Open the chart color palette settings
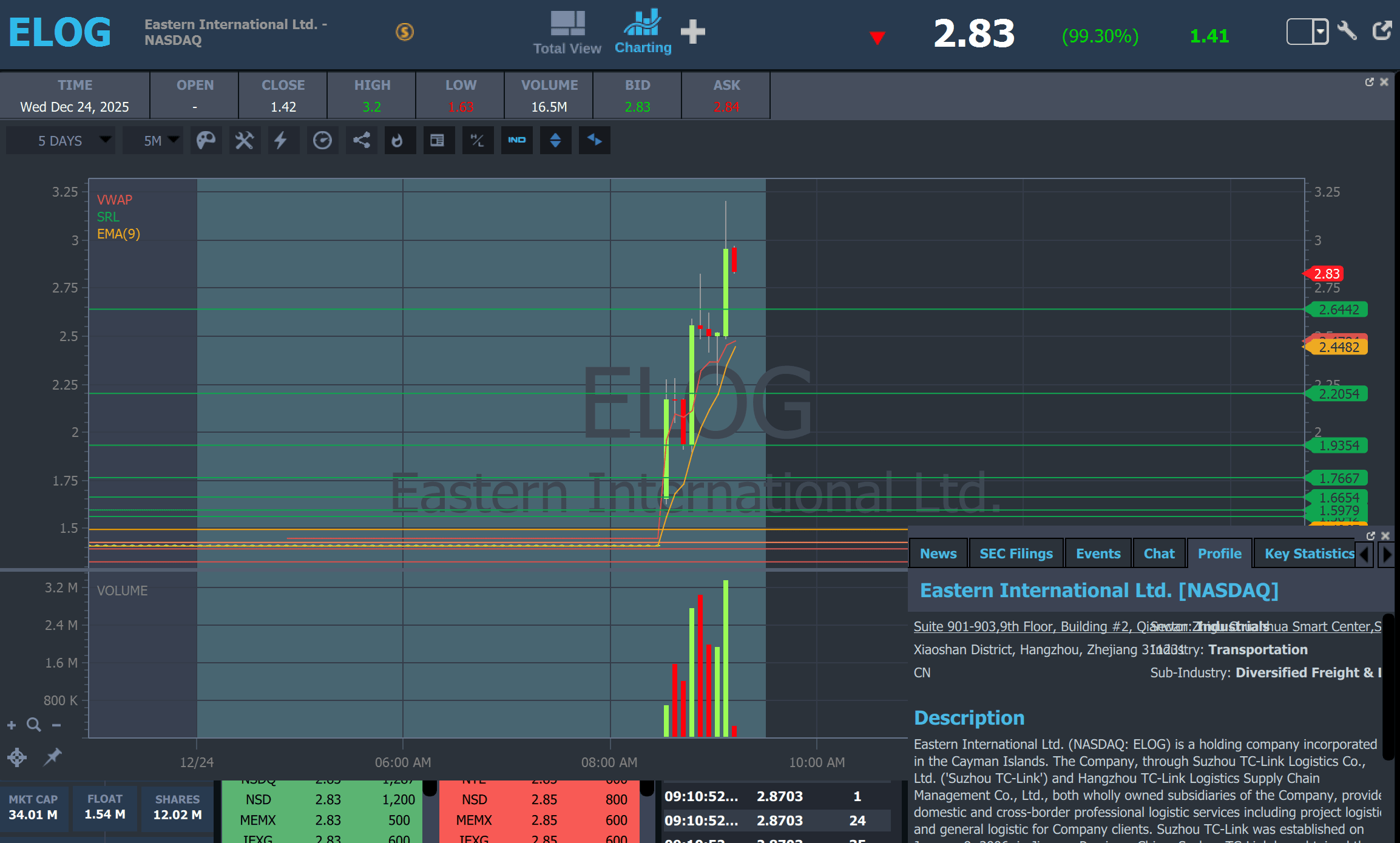Image resolution: width=1400 pixels, height=843 pixels. 206,141
